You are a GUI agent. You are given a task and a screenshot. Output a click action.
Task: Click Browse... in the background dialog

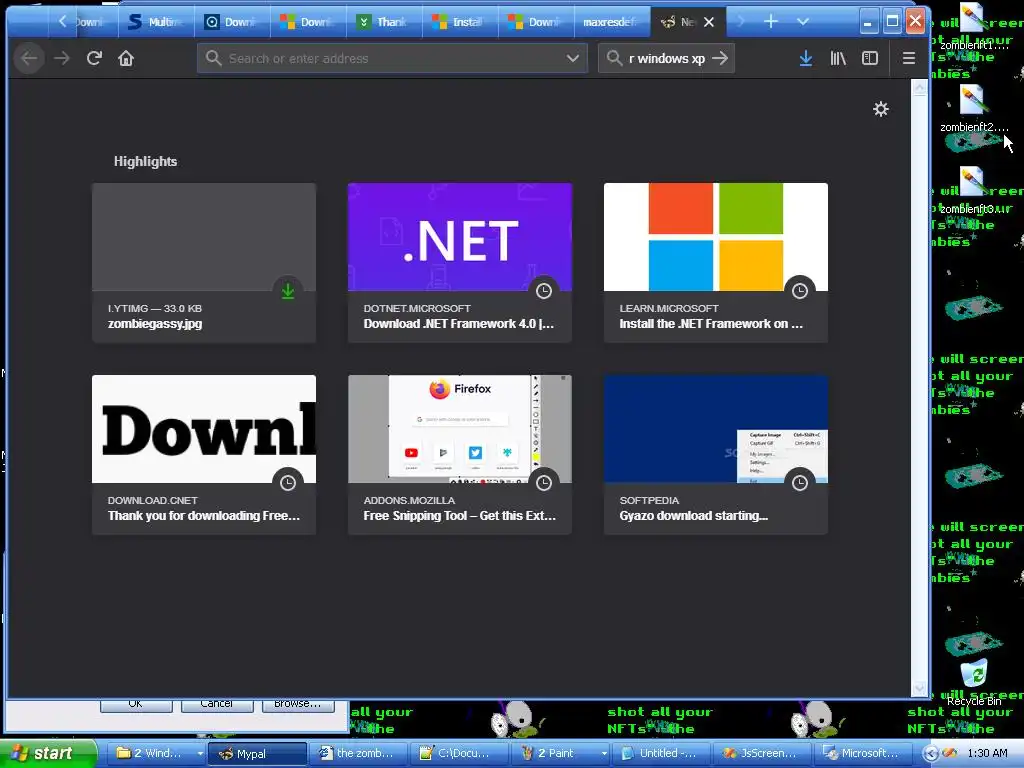click(298, 705)
